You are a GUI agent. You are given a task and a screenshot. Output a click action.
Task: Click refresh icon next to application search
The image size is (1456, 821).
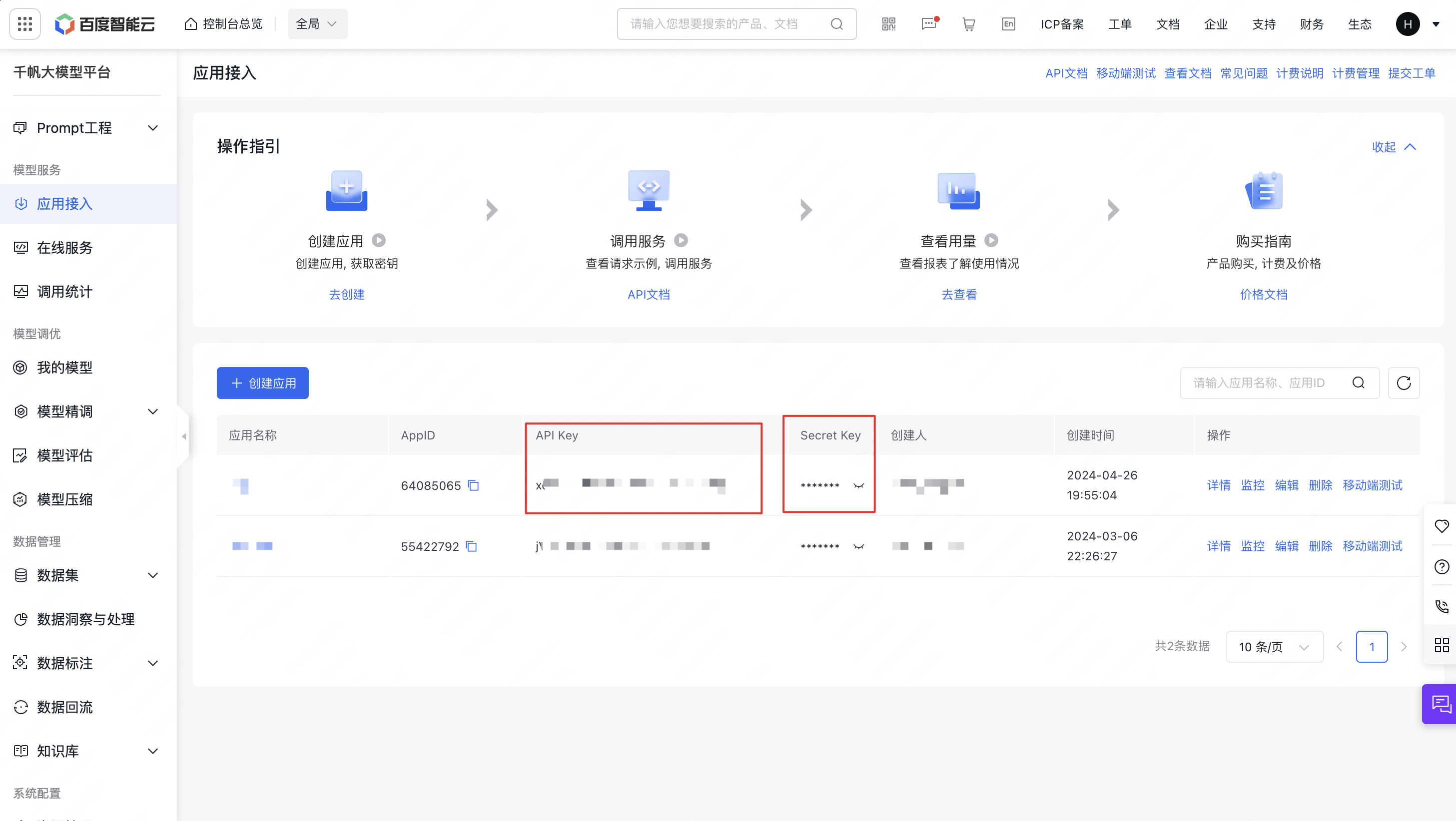pos(1405,383)
